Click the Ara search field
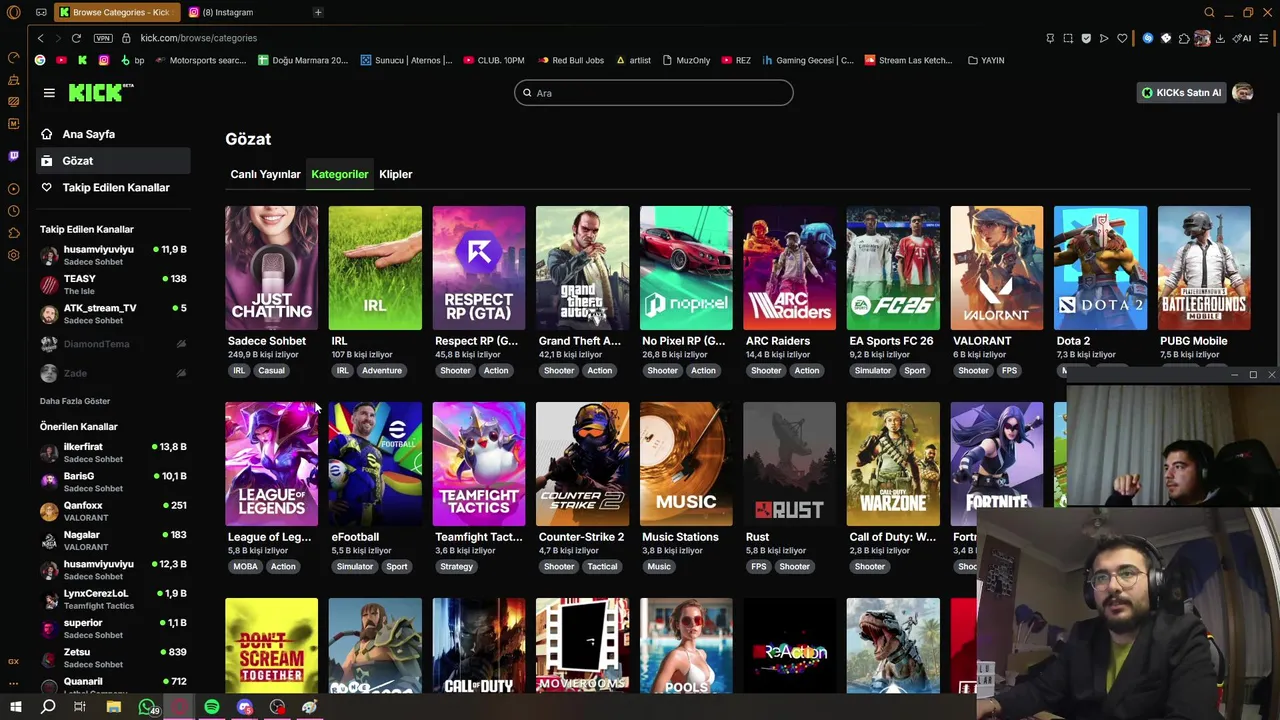This screenshot has height=720, width=1280. 654,93
